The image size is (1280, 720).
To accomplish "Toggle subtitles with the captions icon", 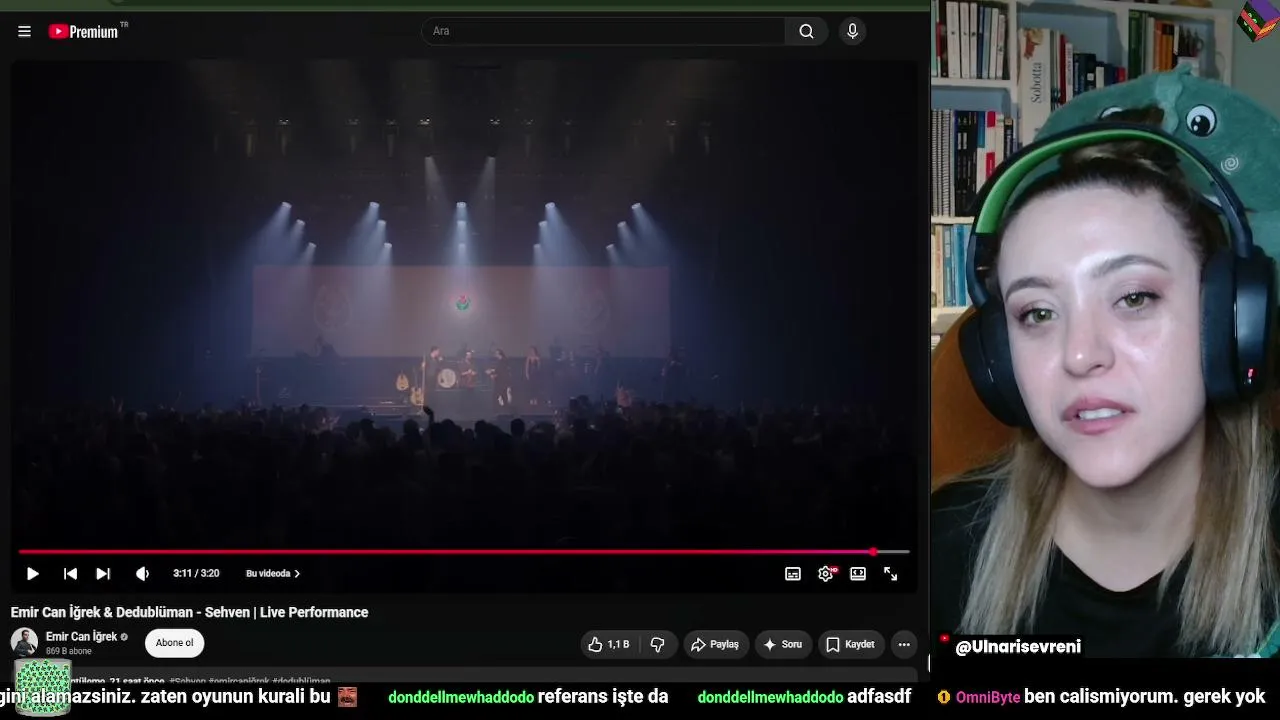I will coord(793,574).
